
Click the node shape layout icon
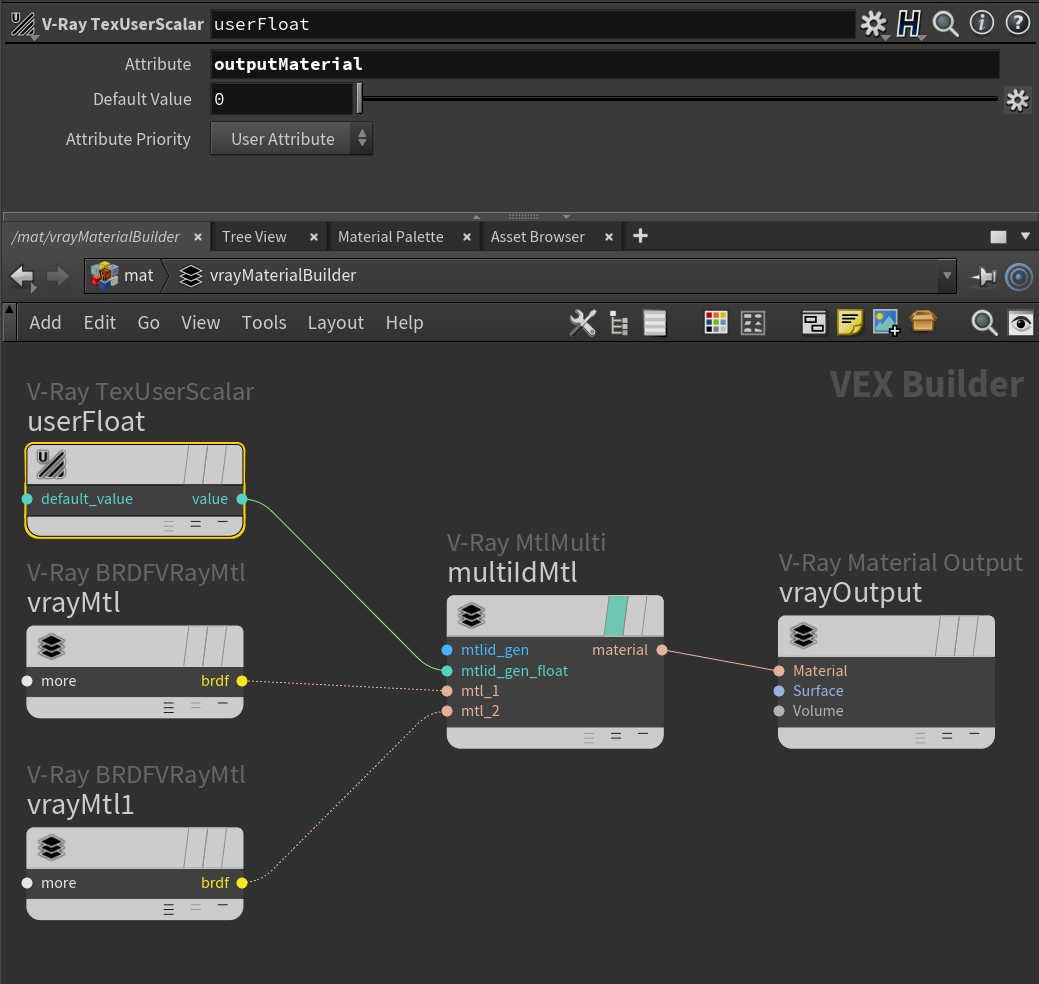pyautogui.click(x=753, y=323)
